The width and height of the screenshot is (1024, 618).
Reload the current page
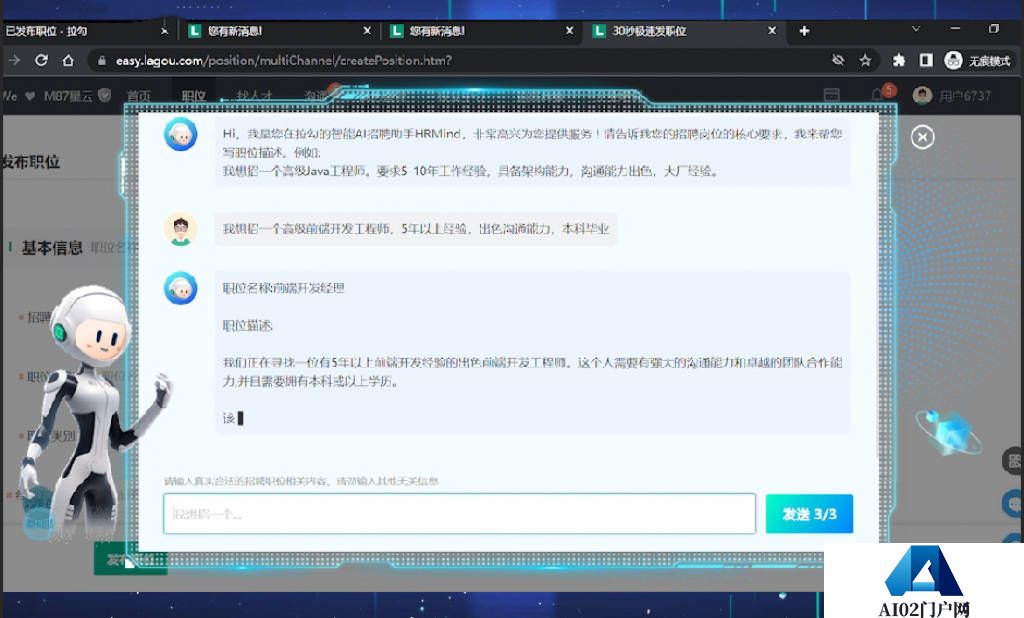point(41,60)
